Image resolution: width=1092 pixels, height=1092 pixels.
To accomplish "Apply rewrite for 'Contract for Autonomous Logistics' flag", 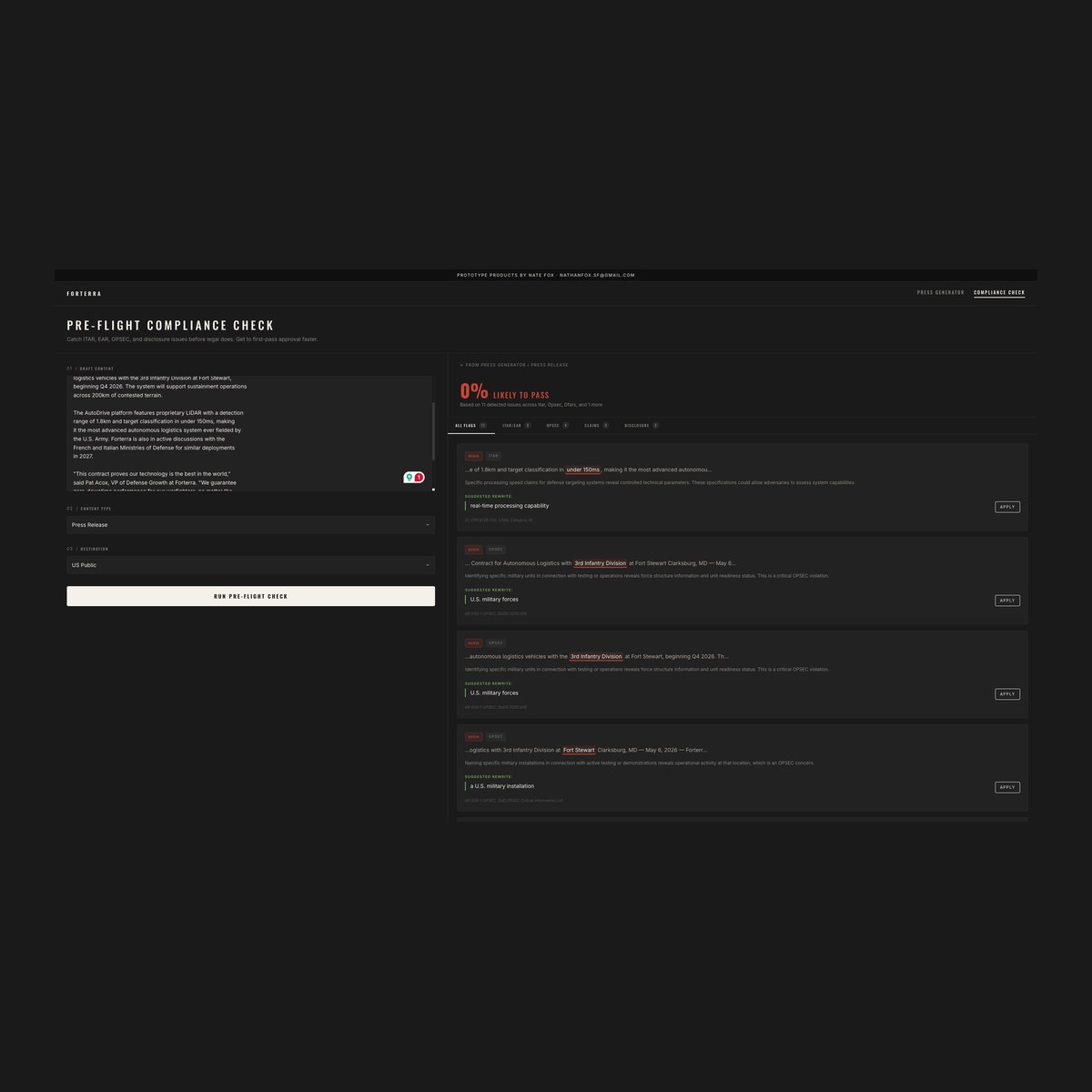I will [1007, 601].
